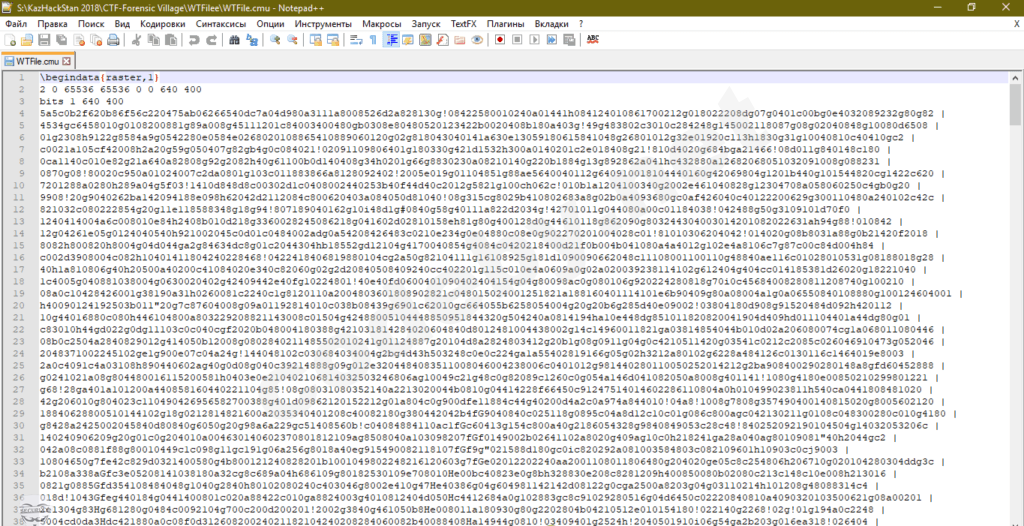Click the Copy toolbar icon
Screen dimensions: 1024x526
tap(153, 40)
